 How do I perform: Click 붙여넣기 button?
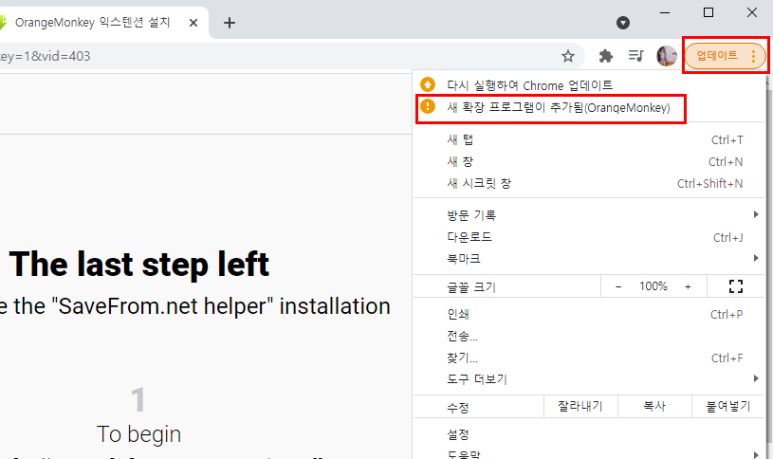pyautogui.click(x=728, y=407)
